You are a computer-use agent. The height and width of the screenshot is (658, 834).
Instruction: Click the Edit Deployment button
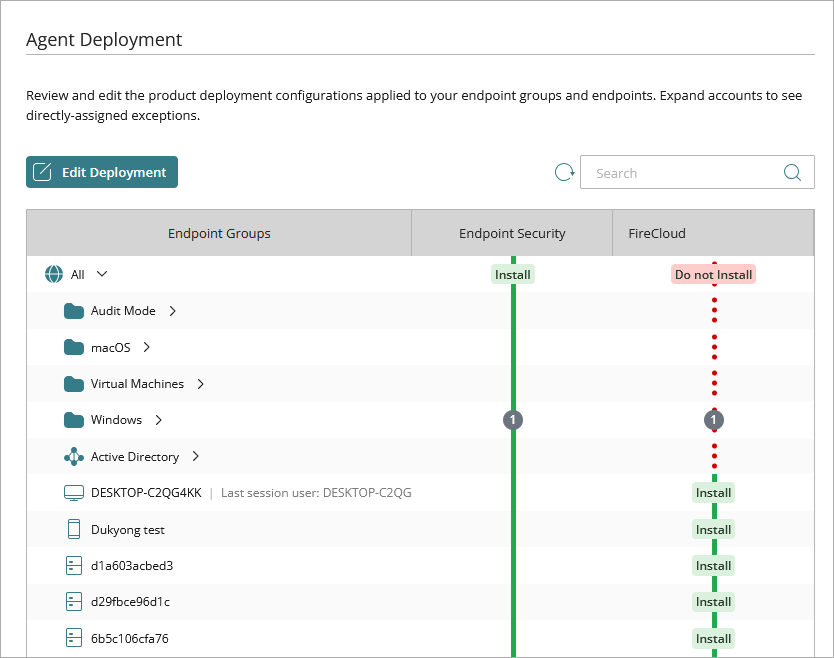pyautogui.click(x=102, y=172)
